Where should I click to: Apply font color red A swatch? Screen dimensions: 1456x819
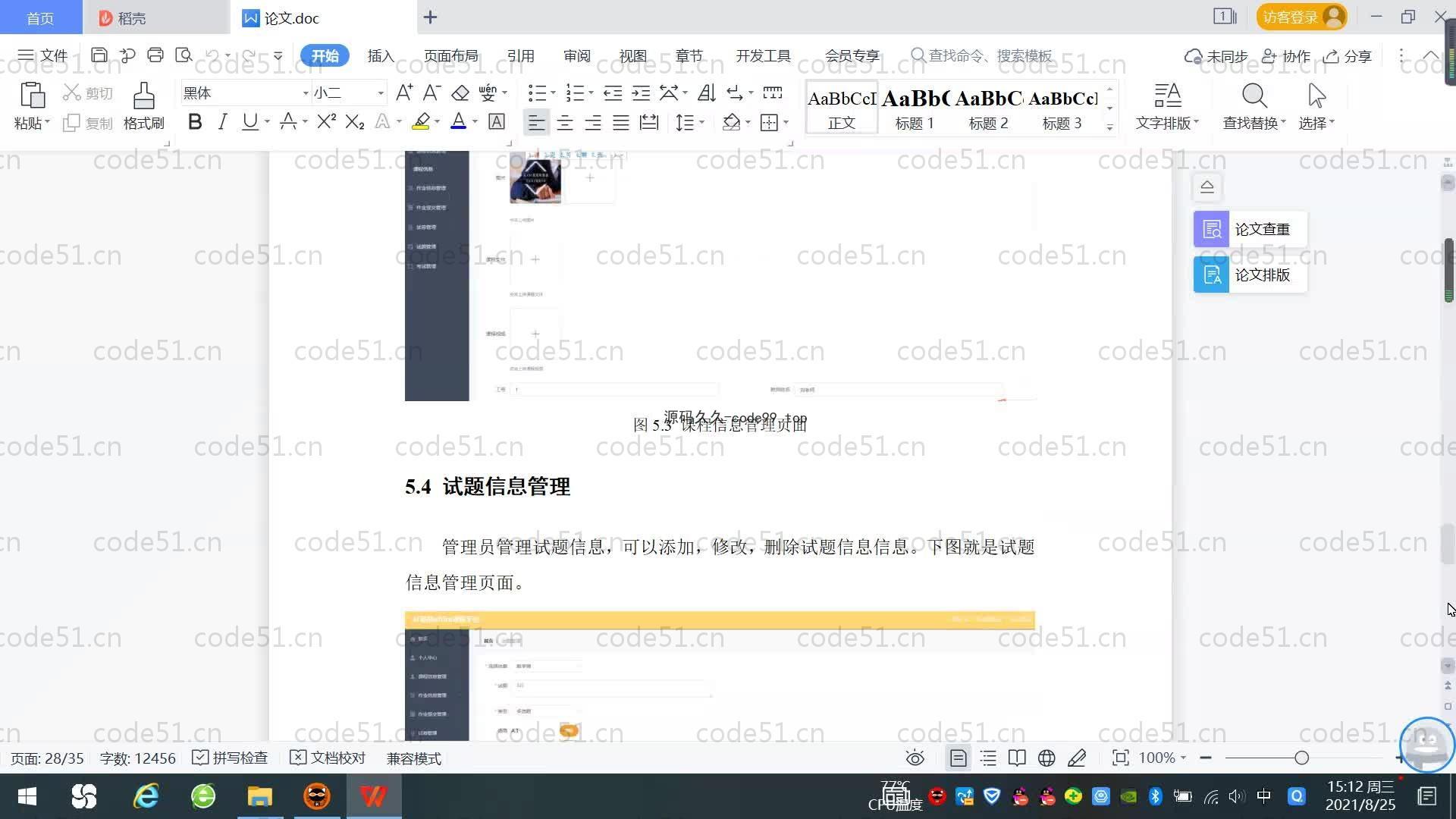click(459, 122)
